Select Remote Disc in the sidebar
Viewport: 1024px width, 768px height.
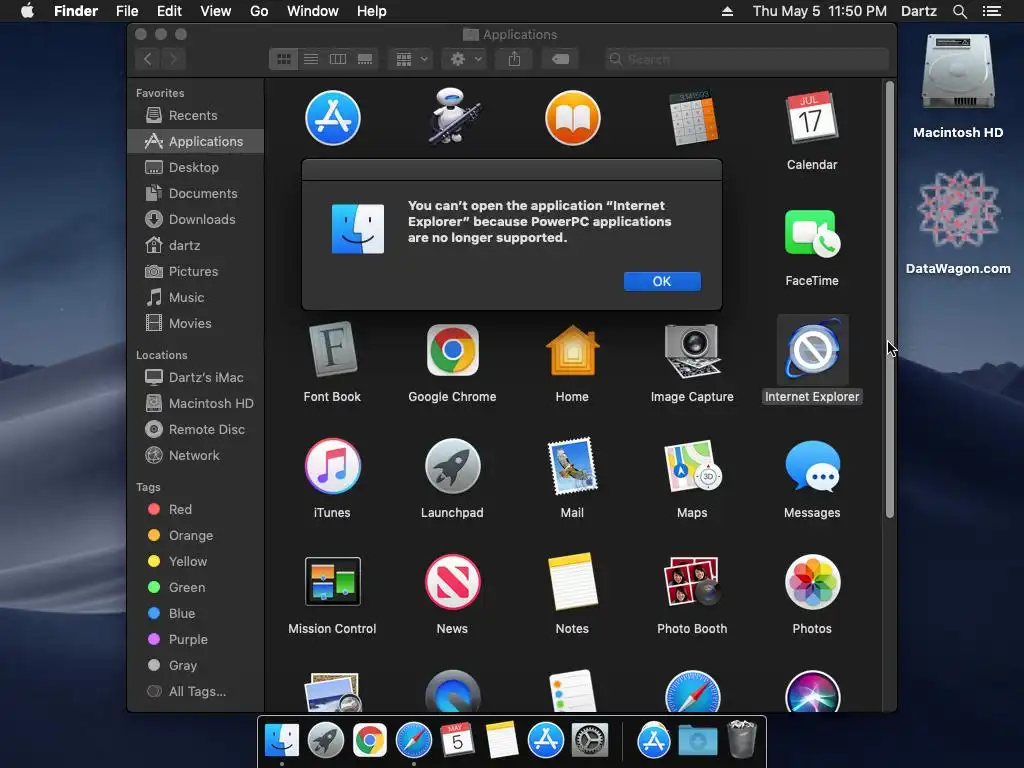195,430
